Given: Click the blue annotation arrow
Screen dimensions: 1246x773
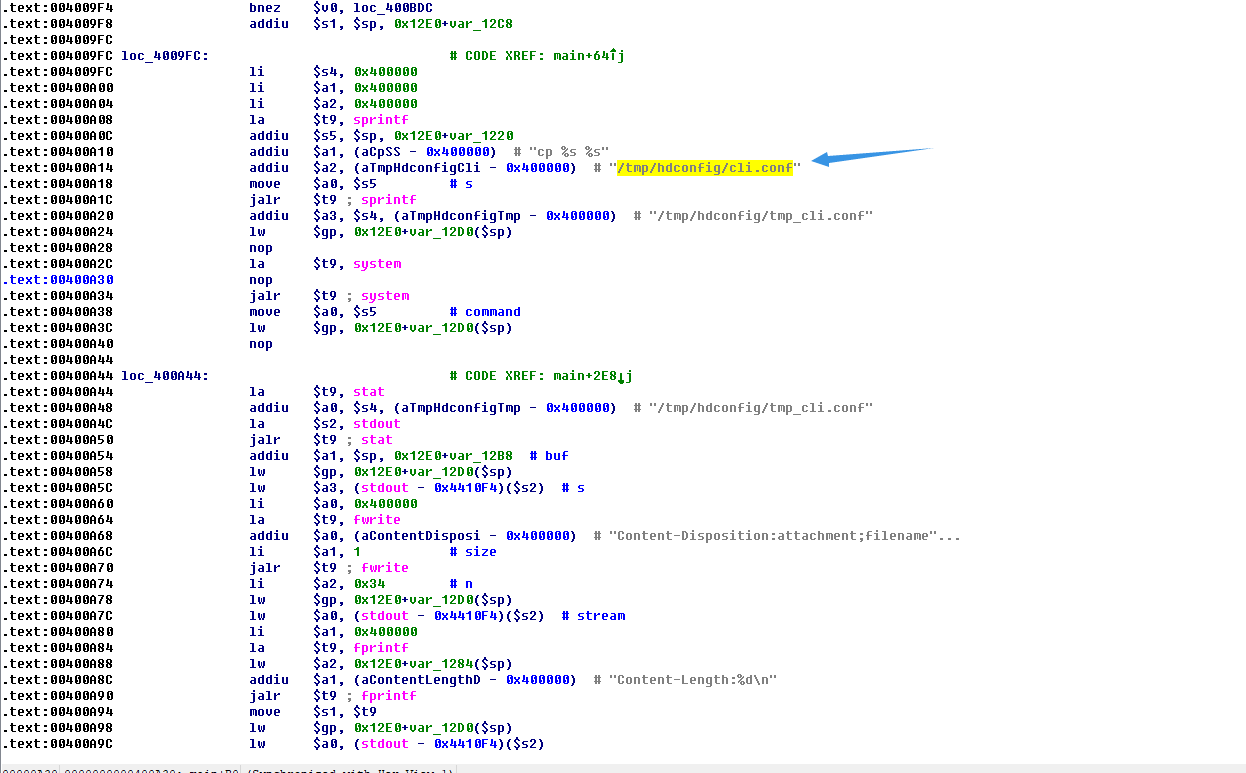Looking at the screenshot, I should point(870,155).
